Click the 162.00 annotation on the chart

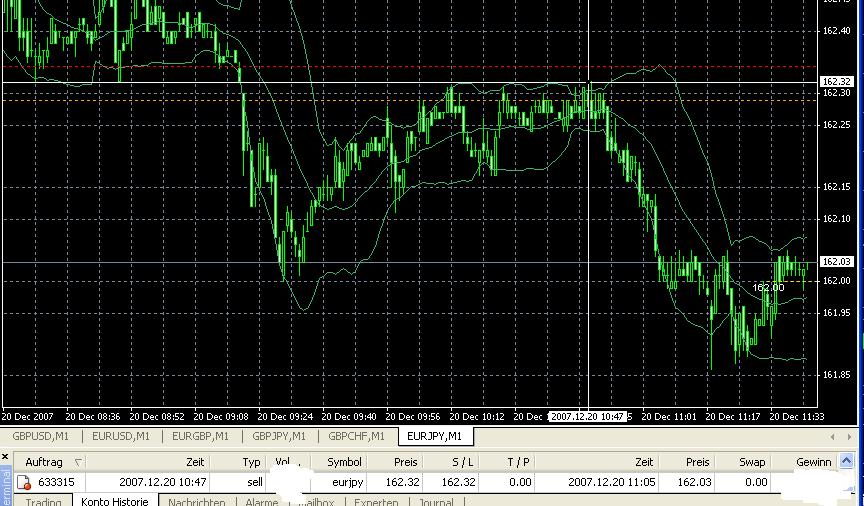768,288
